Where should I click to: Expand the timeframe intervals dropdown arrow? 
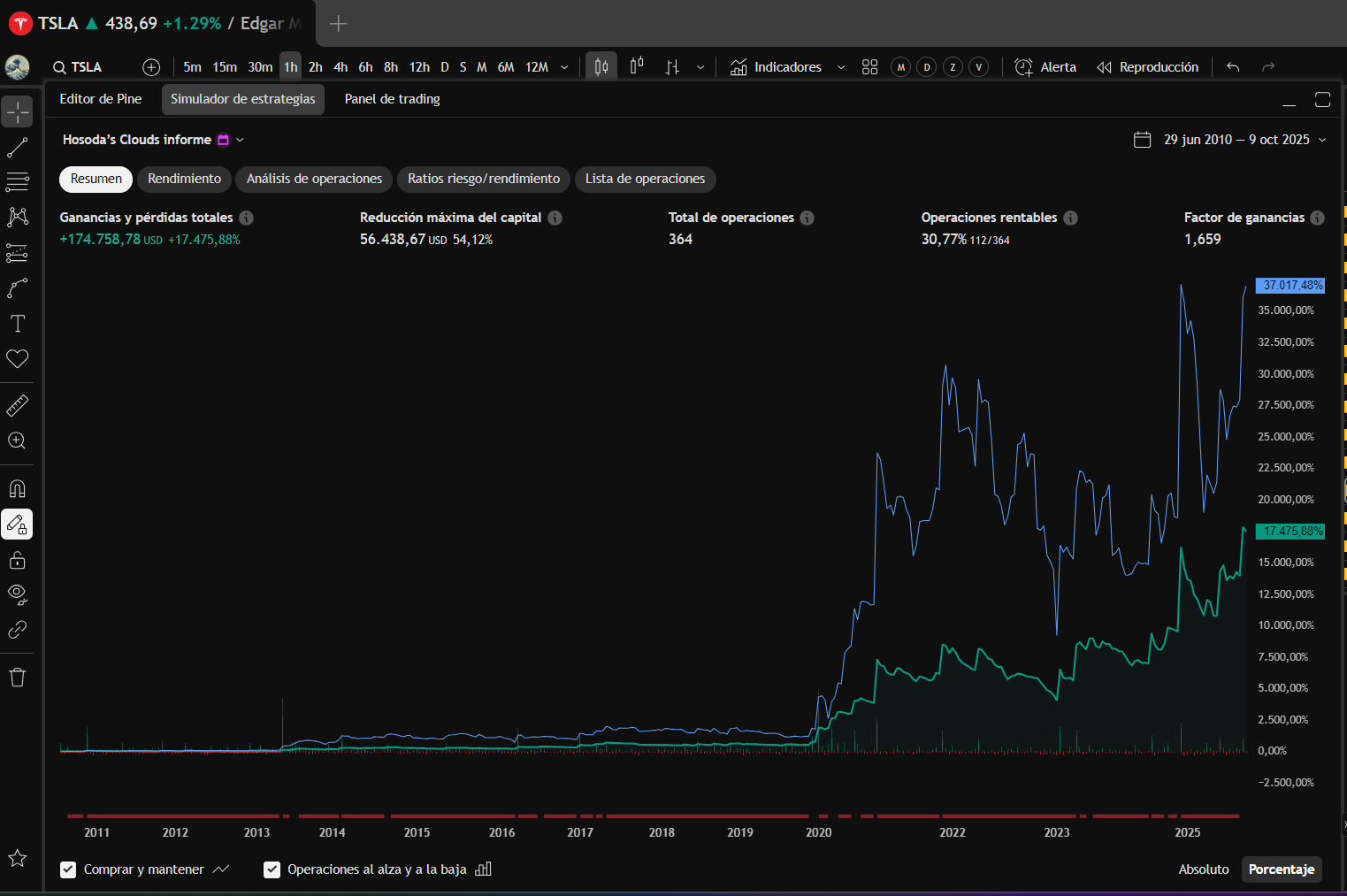coord(564,67)
